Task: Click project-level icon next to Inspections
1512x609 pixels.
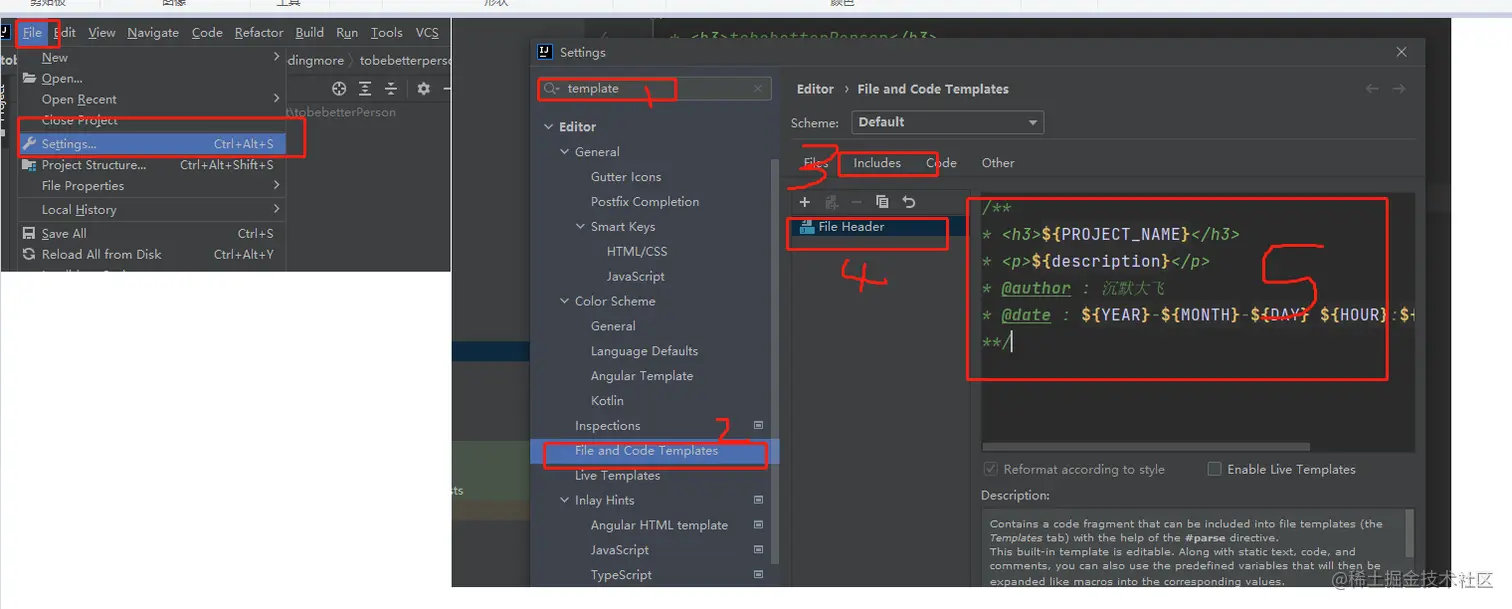Action: (x=758, y=426)
